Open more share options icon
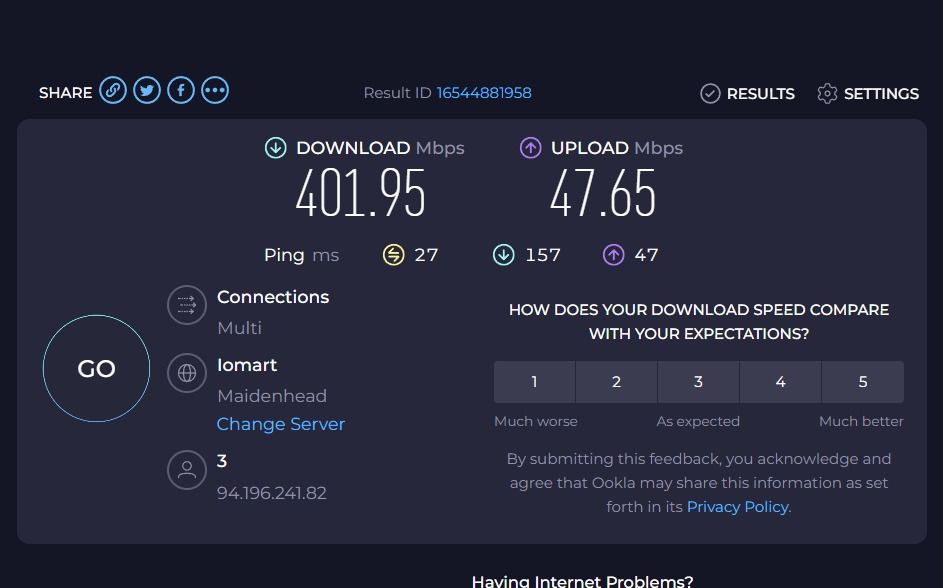The height and width of the screenshot is (588, 943). [215, 91]
